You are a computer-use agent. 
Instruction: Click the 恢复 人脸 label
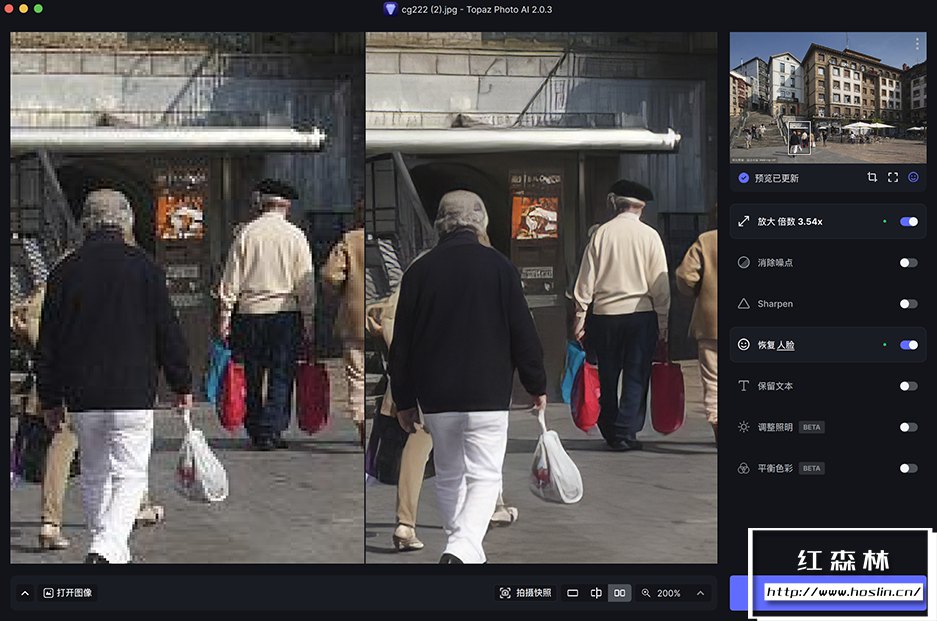click(x=776, y=345)
